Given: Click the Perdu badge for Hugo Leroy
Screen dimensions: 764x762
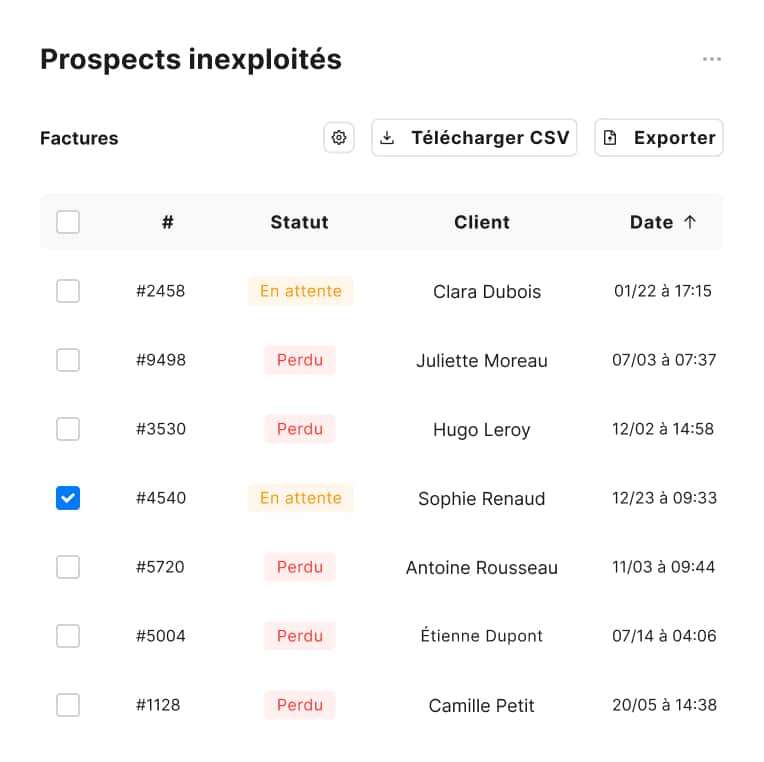Looking at the screenshot, I should click(x=300, y=429).
